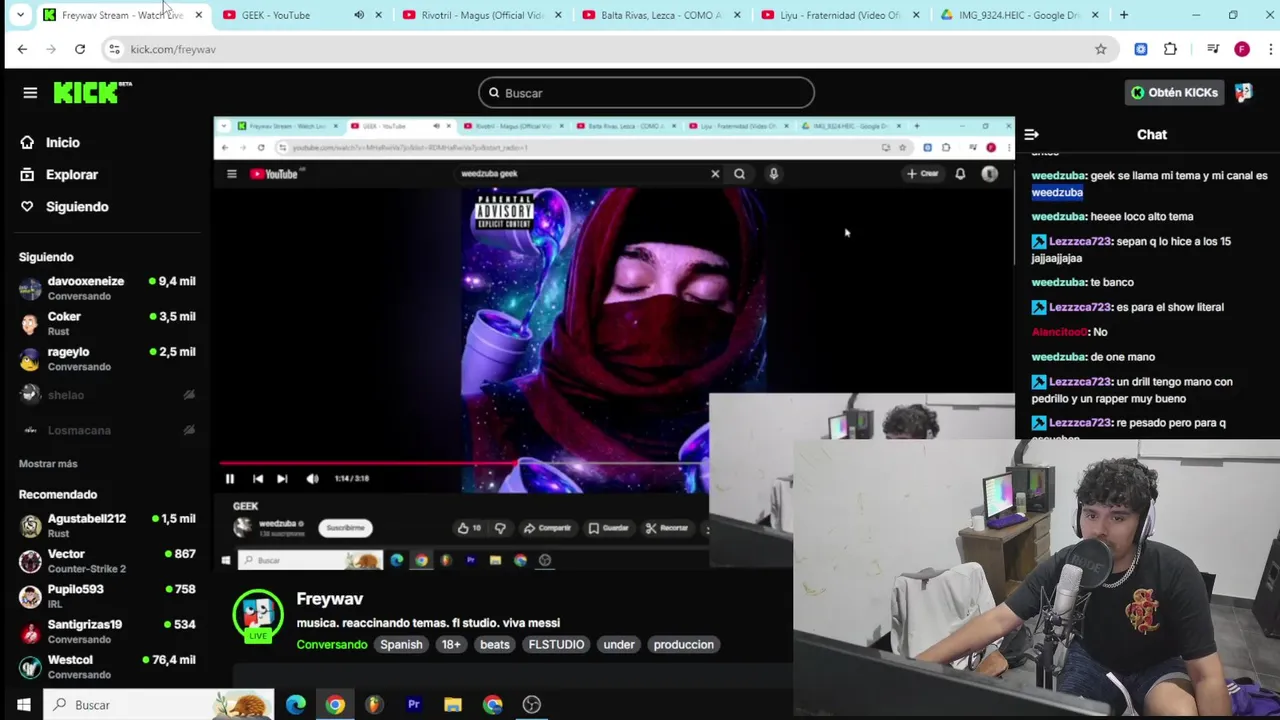Viewport: 1280px width, 720px height.
Task: Switch to GEEK - YouTube tab
Action: click(300, 15)
